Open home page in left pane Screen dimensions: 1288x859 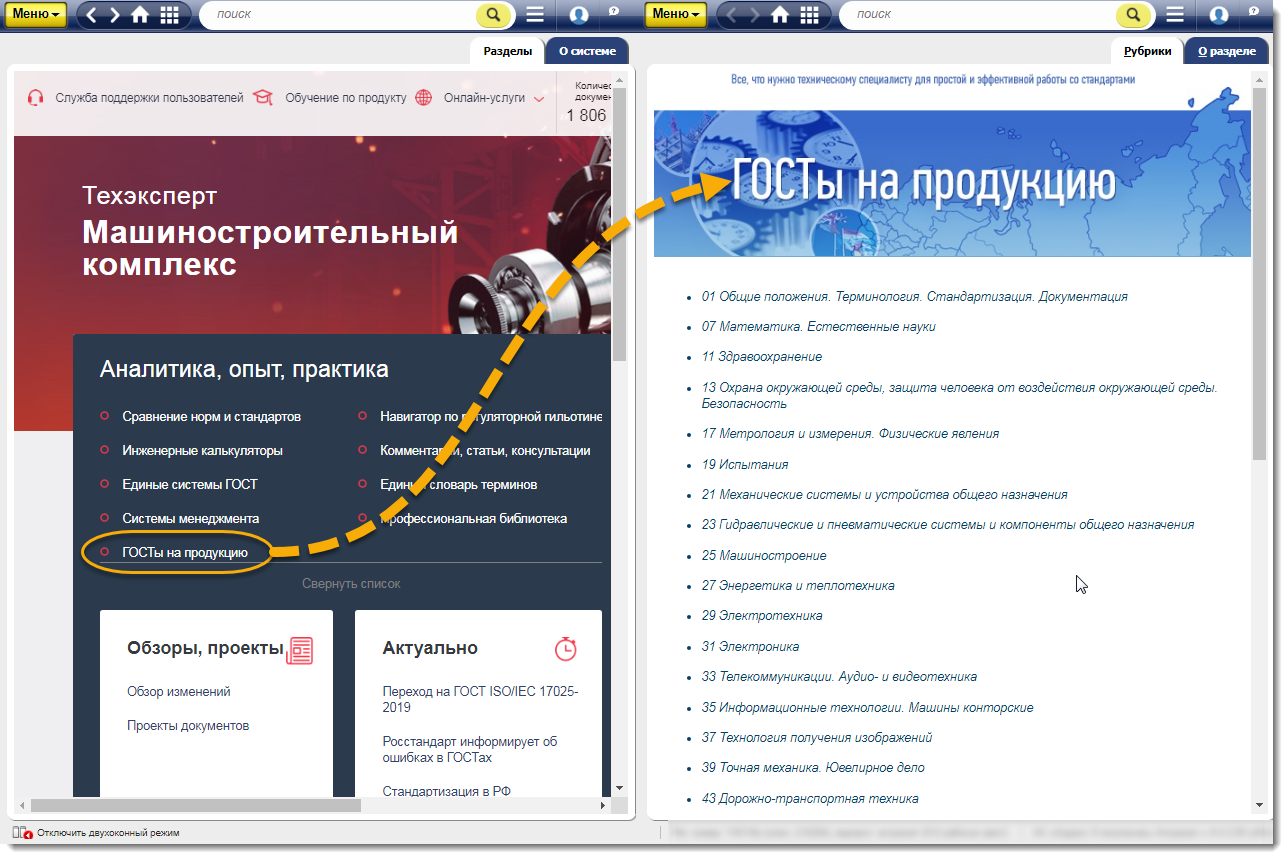141,15
